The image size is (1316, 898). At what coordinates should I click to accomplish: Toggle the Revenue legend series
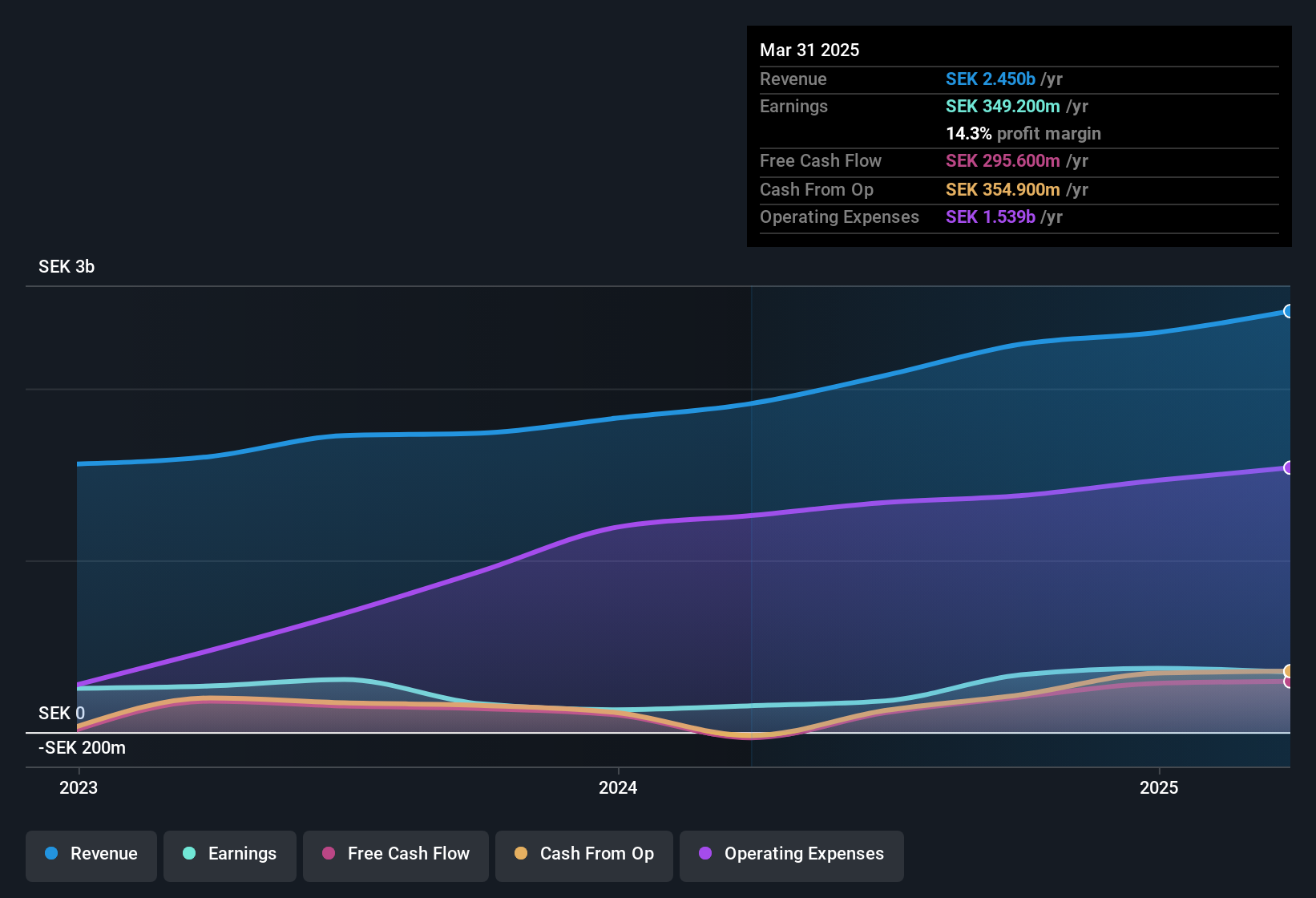click(91, 856)
